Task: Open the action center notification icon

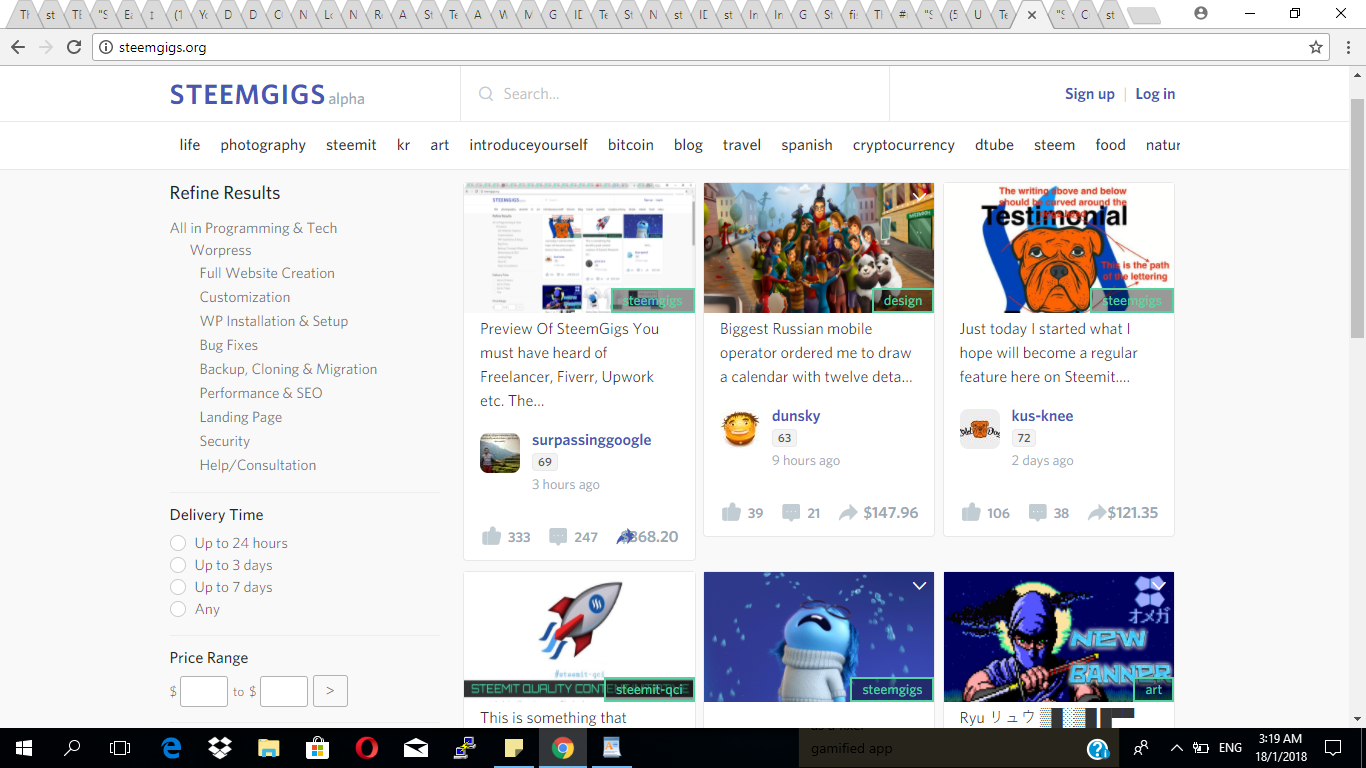Action: pos(1333,748)
